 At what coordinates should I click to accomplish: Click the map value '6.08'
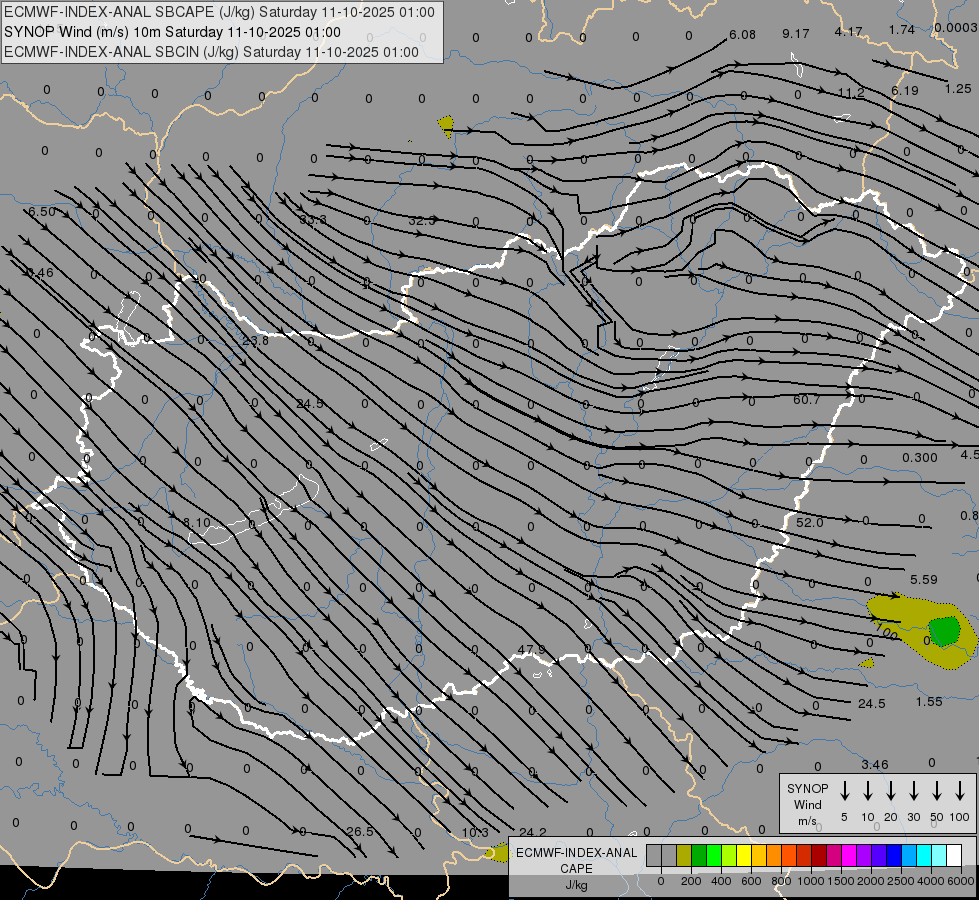tap(742, 35)
